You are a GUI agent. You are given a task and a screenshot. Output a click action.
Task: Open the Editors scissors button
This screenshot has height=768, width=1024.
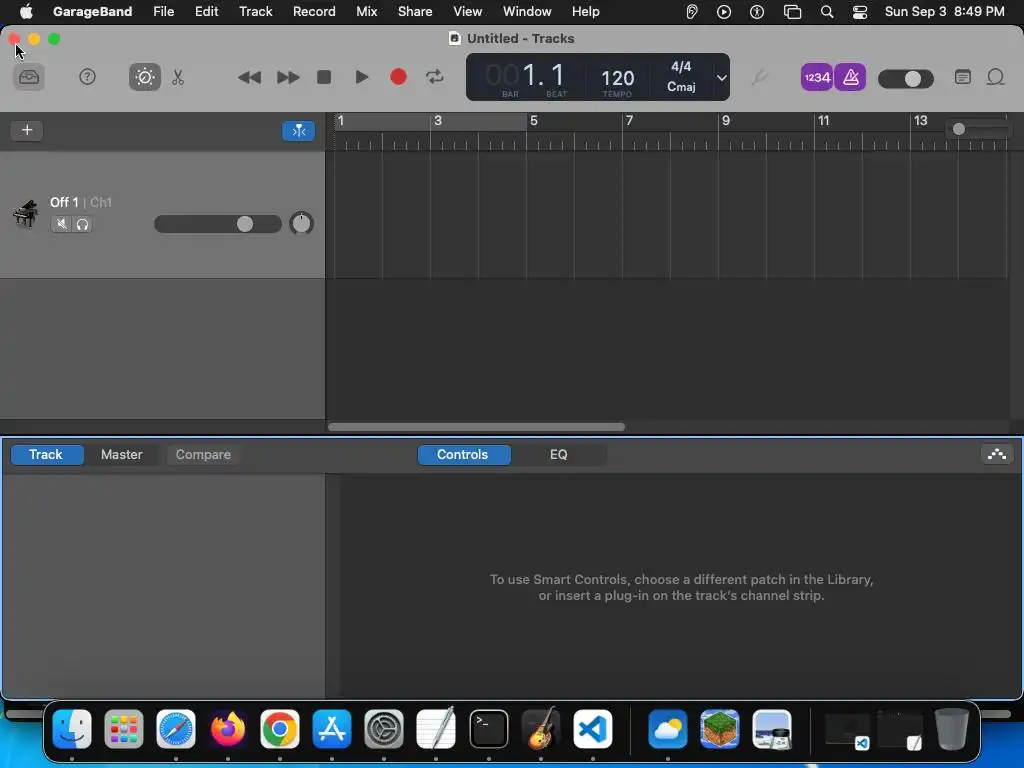tap(178, 78)
